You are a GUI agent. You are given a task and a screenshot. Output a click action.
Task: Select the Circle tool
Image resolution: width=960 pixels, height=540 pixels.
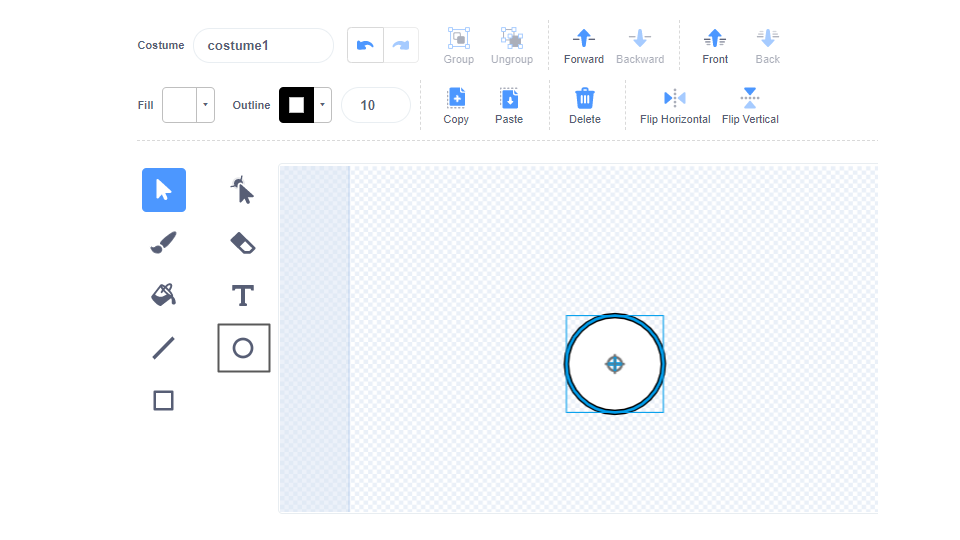click(243, 348)
